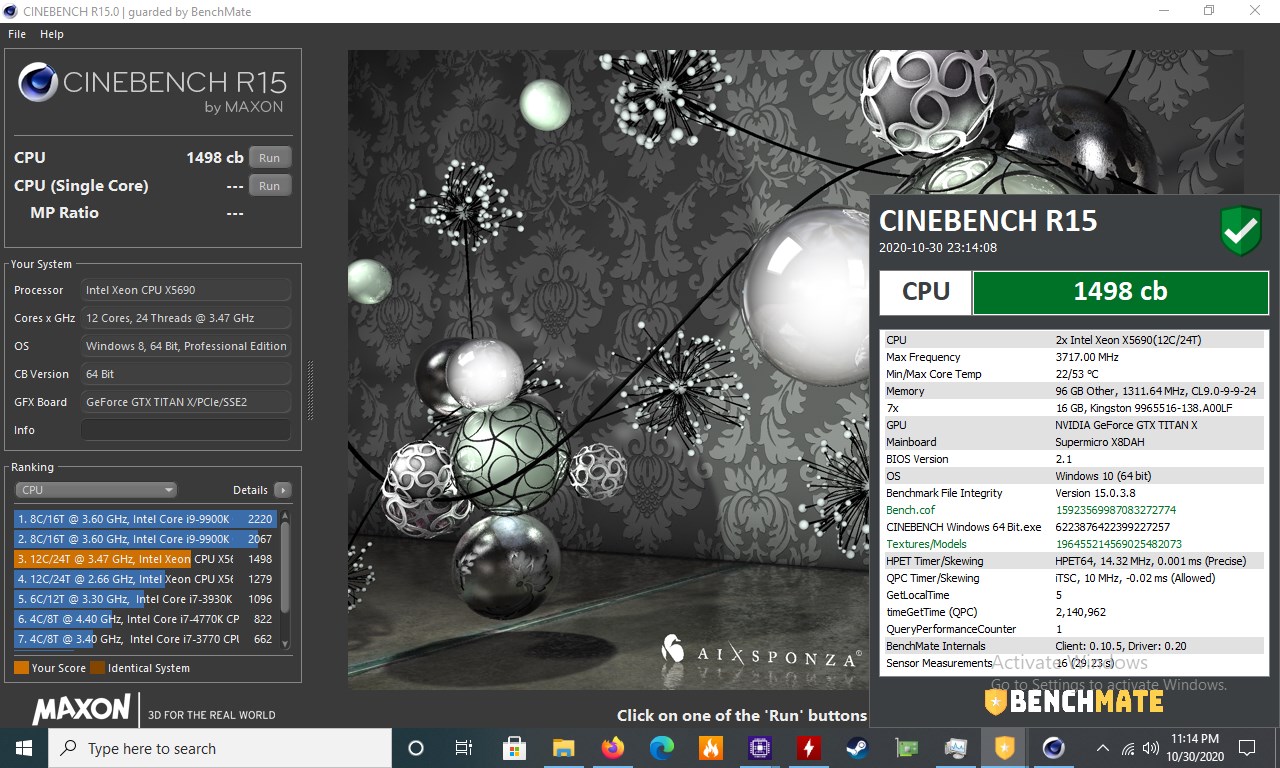1280x768 pixels.
Task: Select rank 3 Xeon 3.47 GHz row
Action: (145, 559)
